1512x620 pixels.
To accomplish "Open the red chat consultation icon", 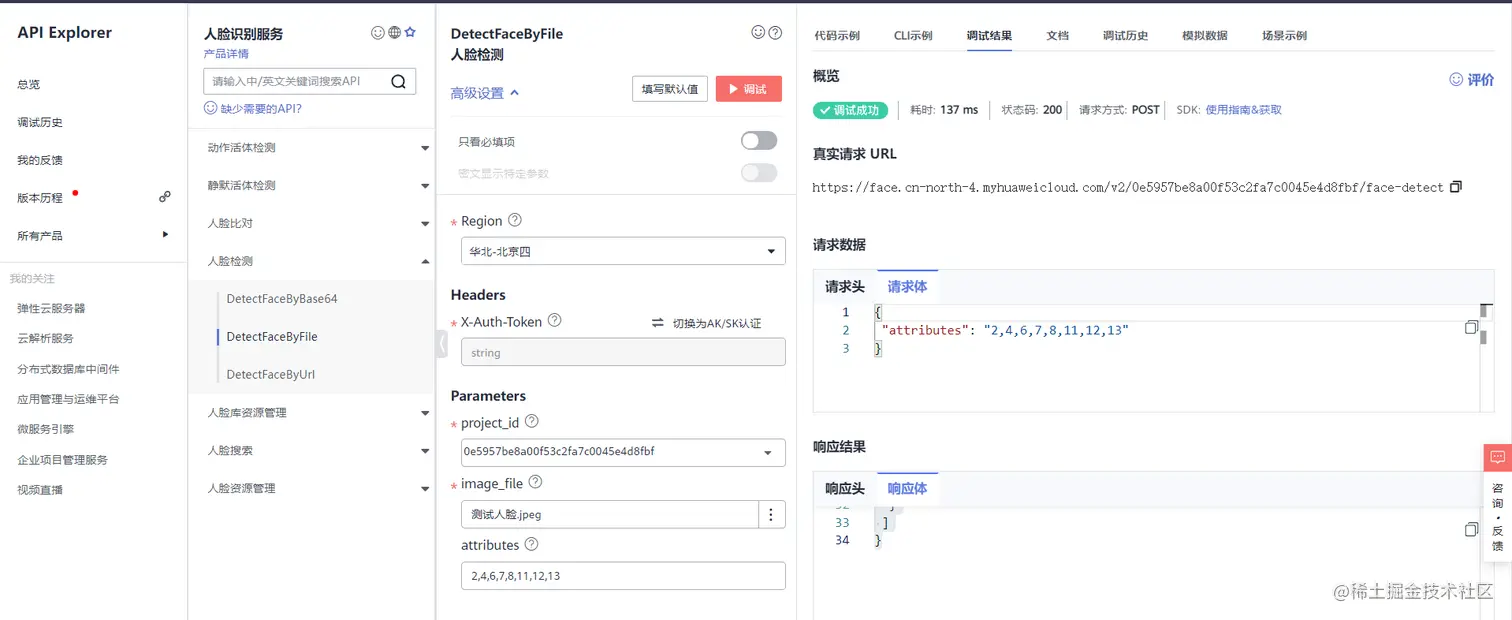I will click(1497, 457).
